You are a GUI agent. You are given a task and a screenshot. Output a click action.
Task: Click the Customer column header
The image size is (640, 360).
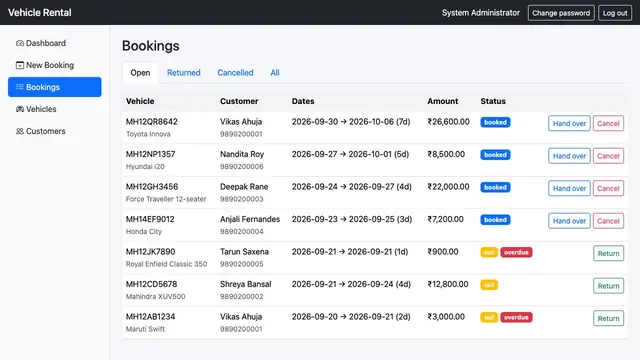click(x=239, y=101)
